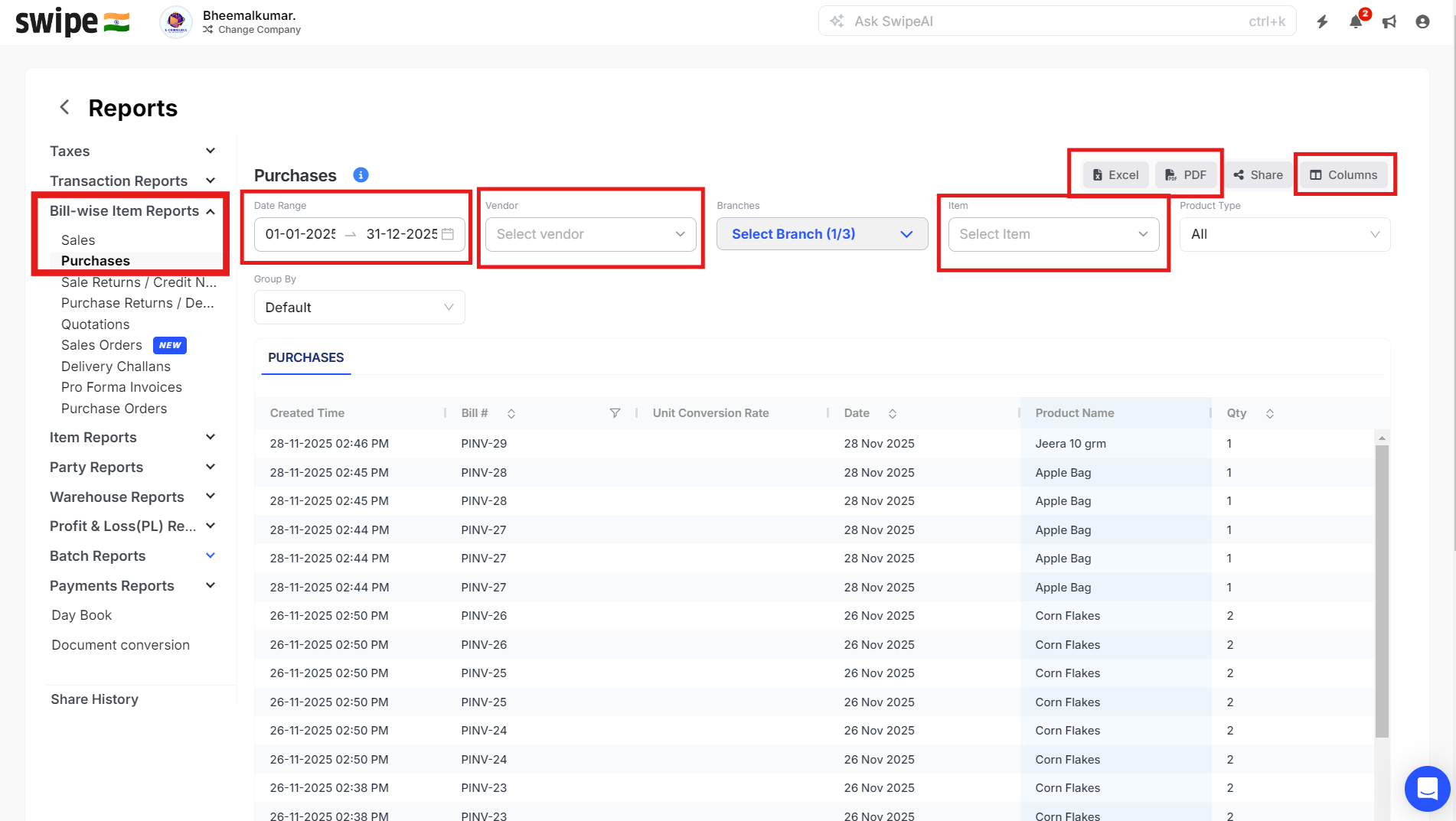1456x821 pixels.
Task: Open Share History
Action: tap(95, 699)
